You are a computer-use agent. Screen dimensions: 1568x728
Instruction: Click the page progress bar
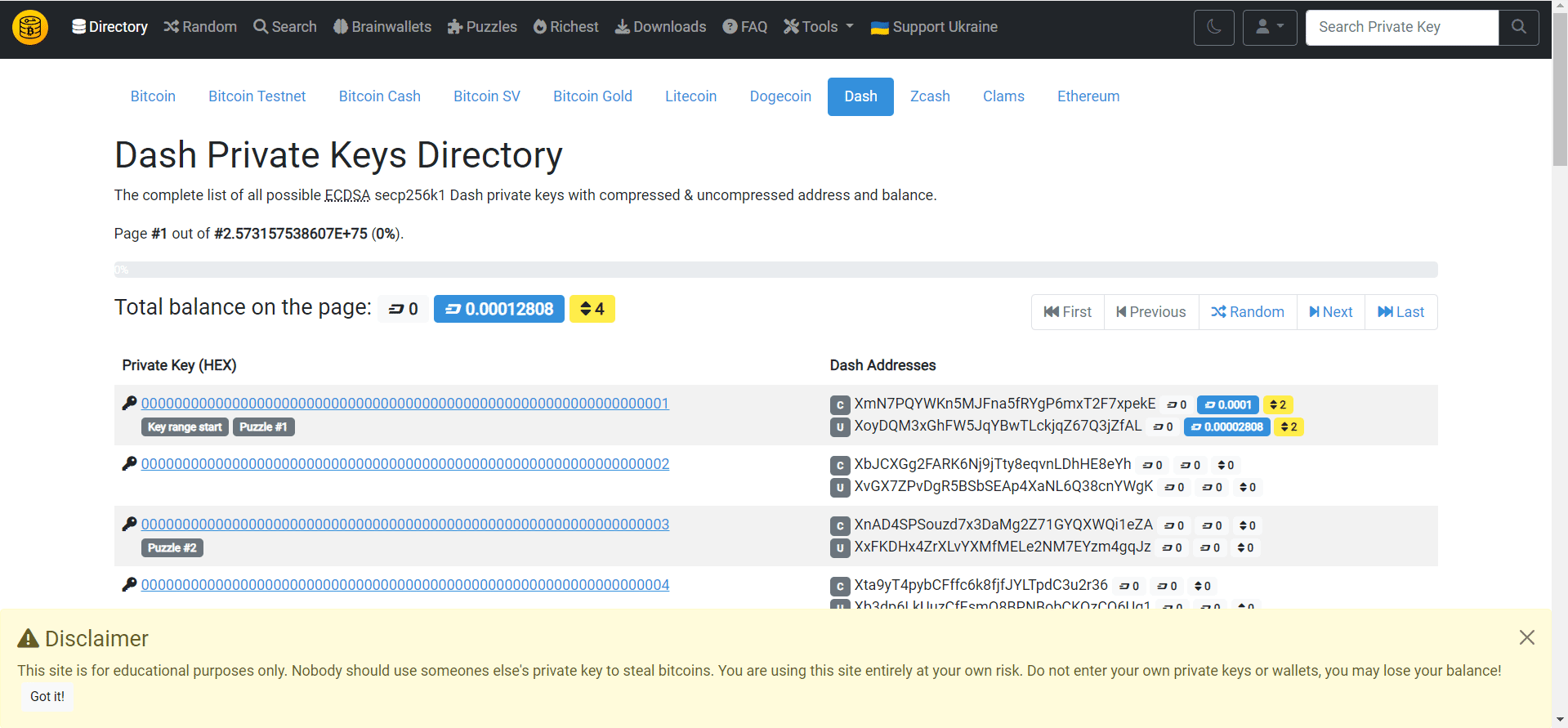click(x=775, y=270)
